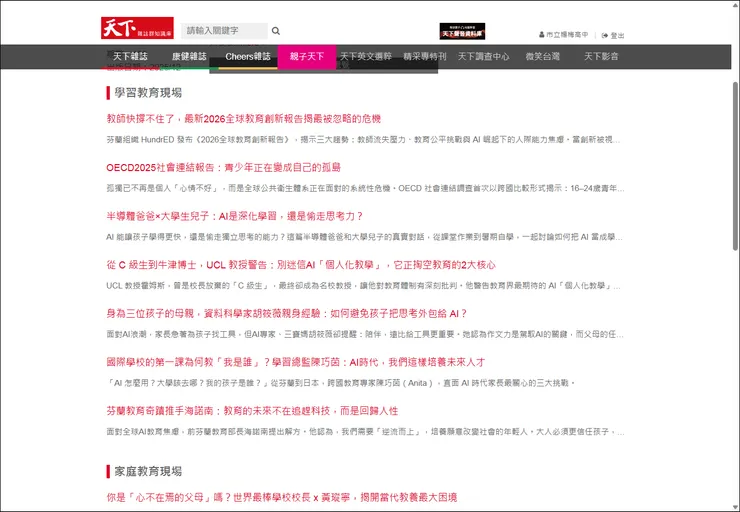Click the search magnifier icon
The height and width of the screenshot is (512, 740).
click(276, 31)
